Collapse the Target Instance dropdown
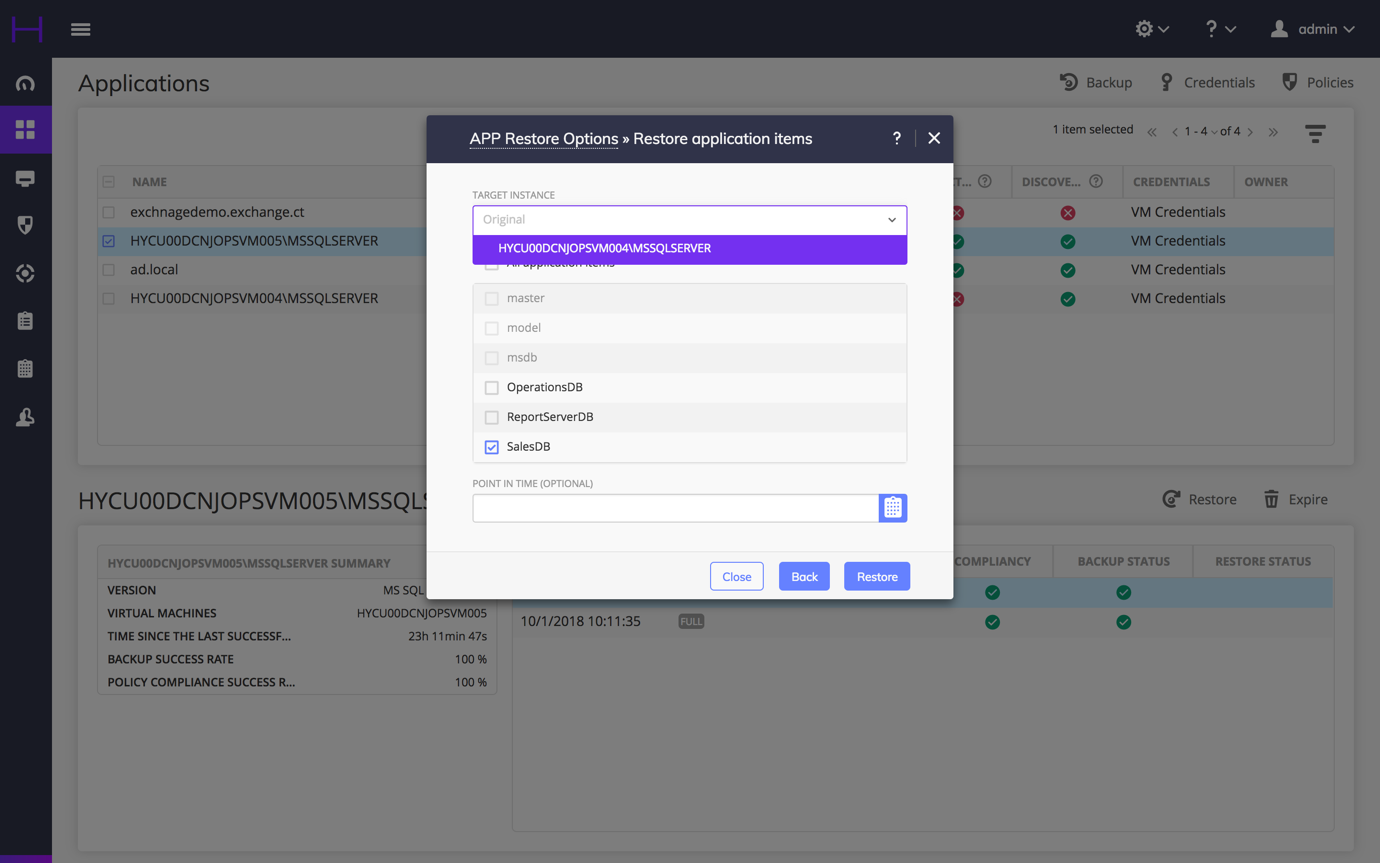 [x=891, y=220]
